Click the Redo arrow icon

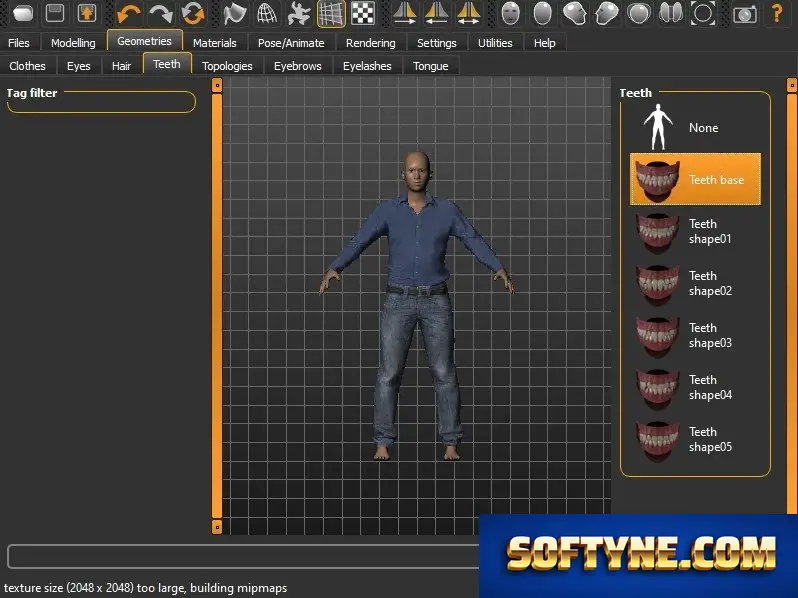click(x=161, y=13)
